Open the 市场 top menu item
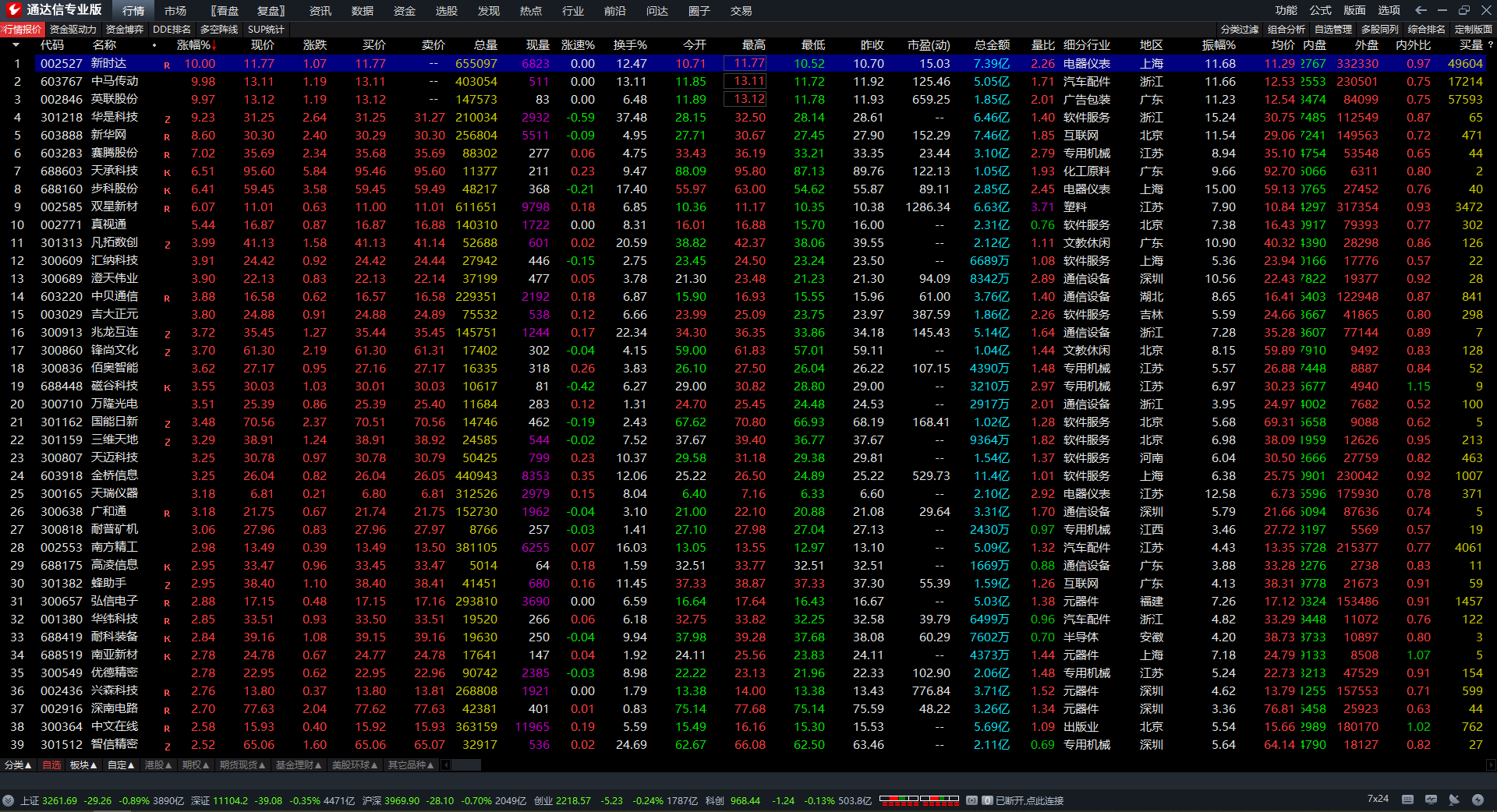This screenshot has width=1497, height=812. [175, 11]
